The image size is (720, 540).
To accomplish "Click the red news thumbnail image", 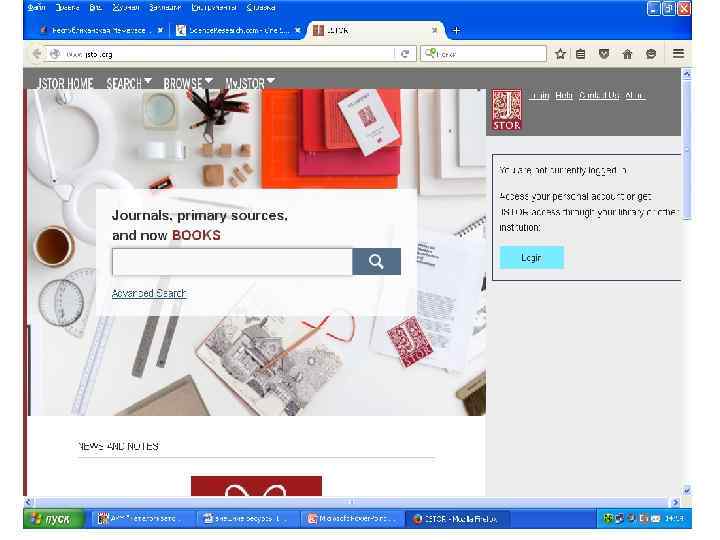I will click(256, 486).
